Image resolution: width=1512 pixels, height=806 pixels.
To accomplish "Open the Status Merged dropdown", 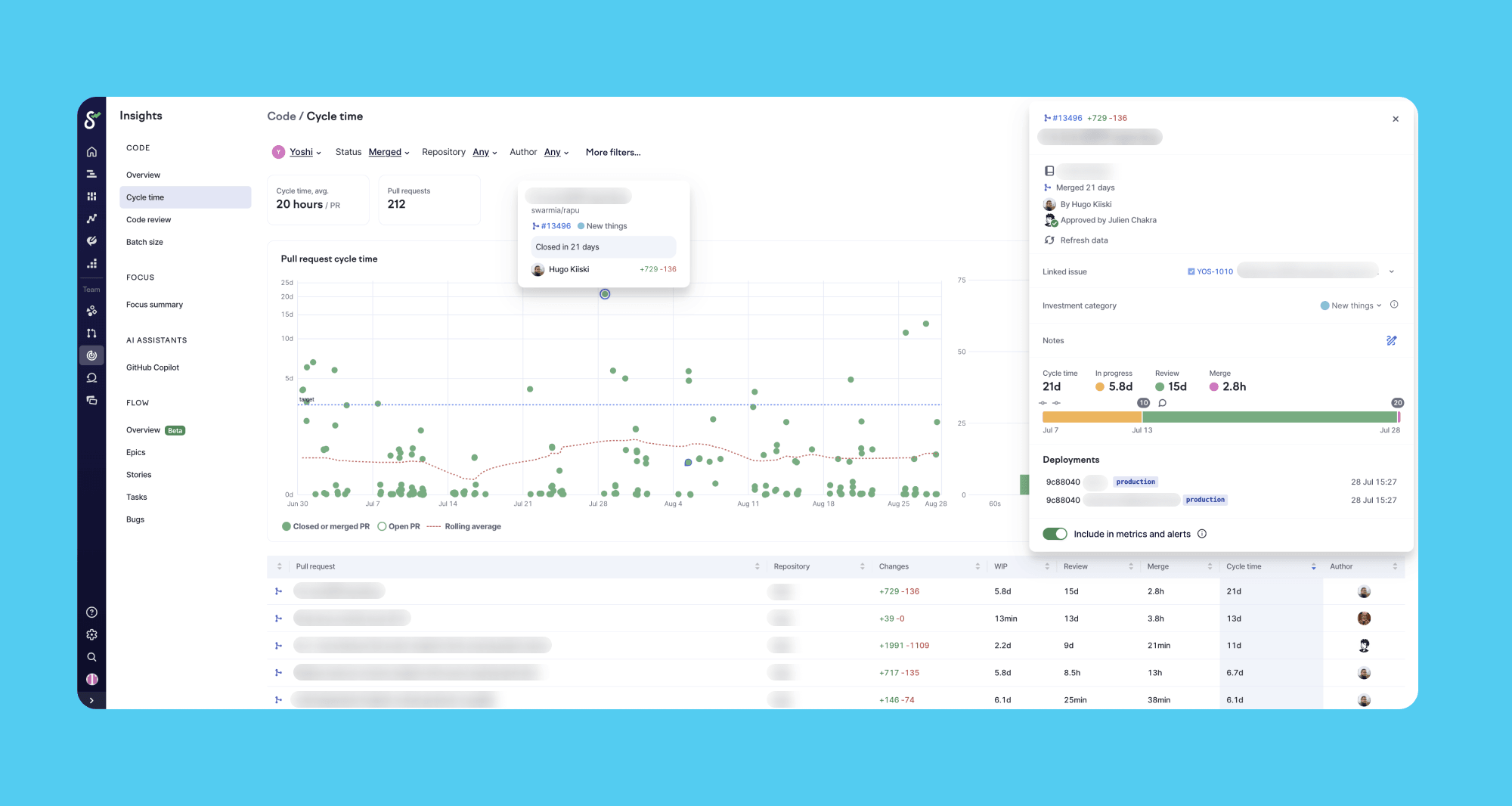I will 389,152.
